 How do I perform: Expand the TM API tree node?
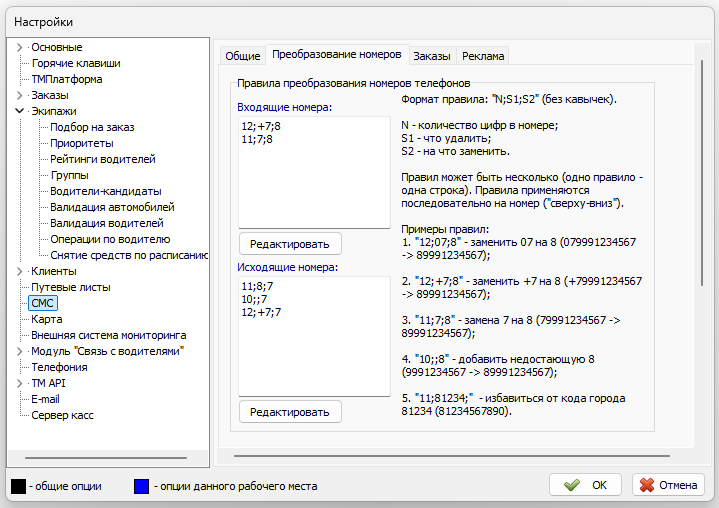[19, 383]
